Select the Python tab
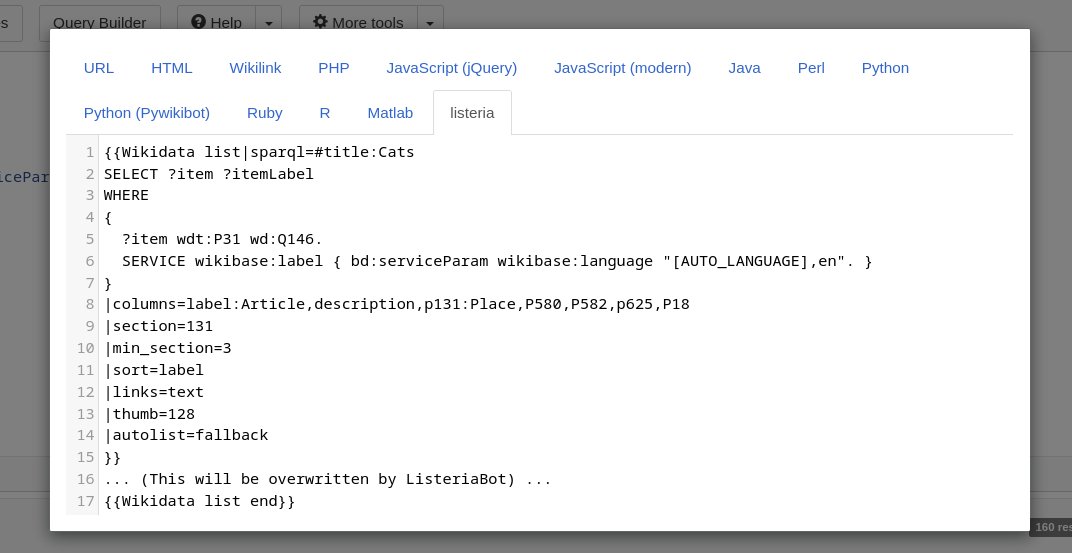This screenshot has height=553, width=1072. [x=885, y=68]
